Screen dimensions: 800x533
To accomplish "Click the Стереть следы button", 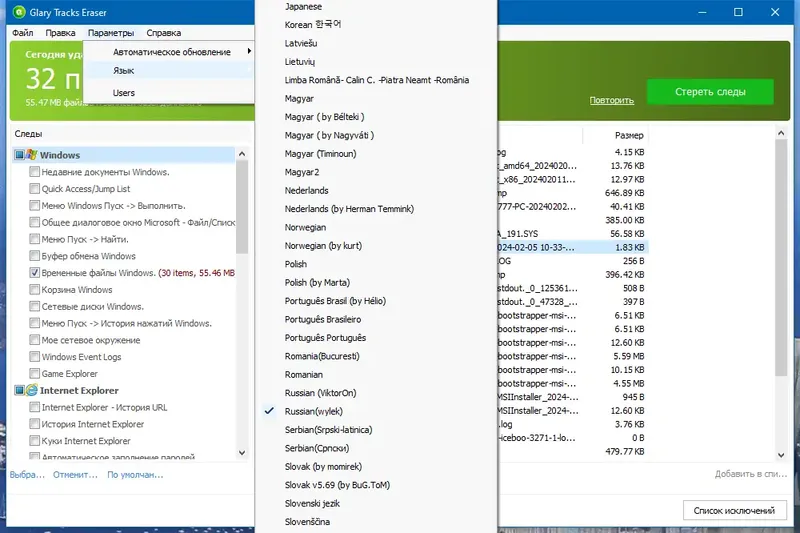I will tap(710, 92).
